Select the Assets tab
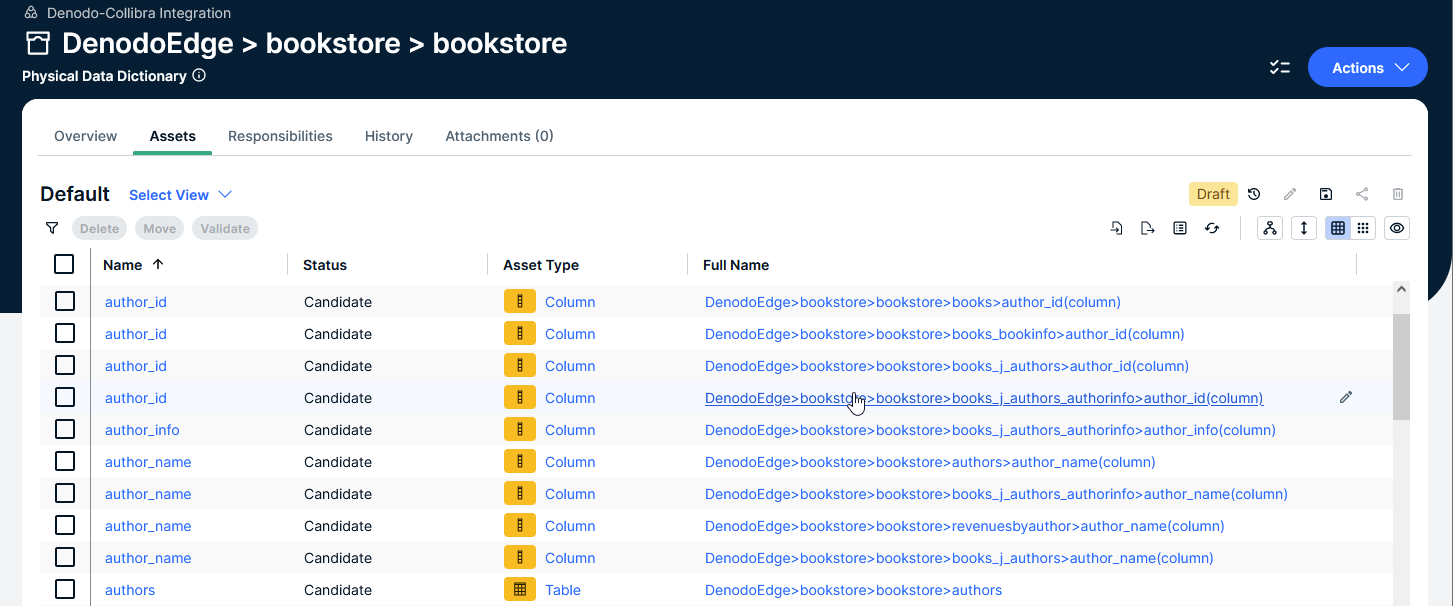 coord(173,136)
